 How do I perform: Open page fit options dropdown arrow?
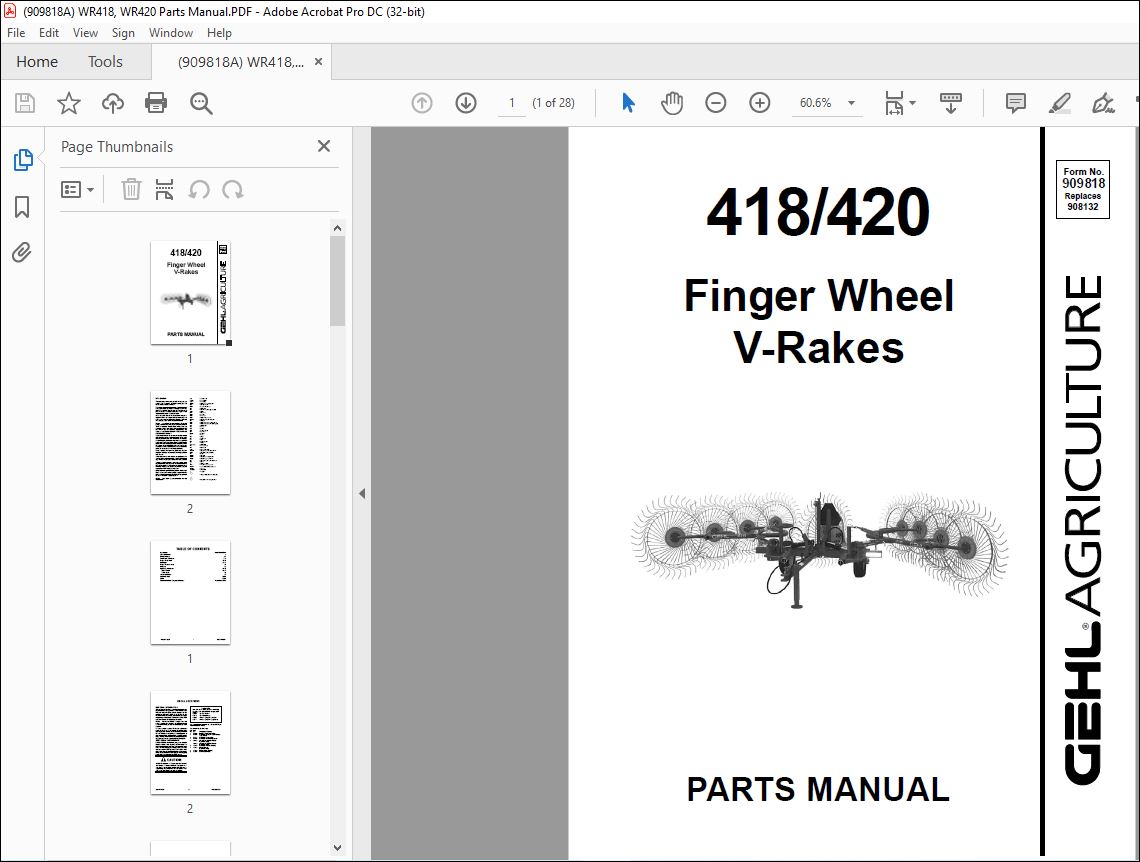click(x=912, y=103)
